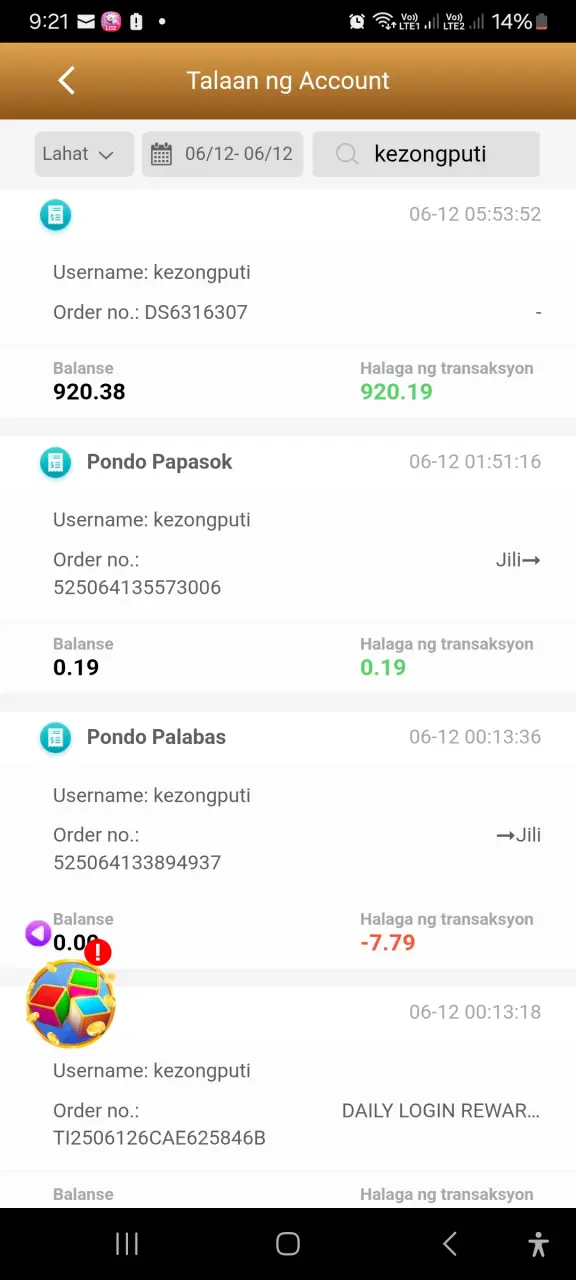
Task: Tap the Android home button
Action: [x=288, y=1243]
